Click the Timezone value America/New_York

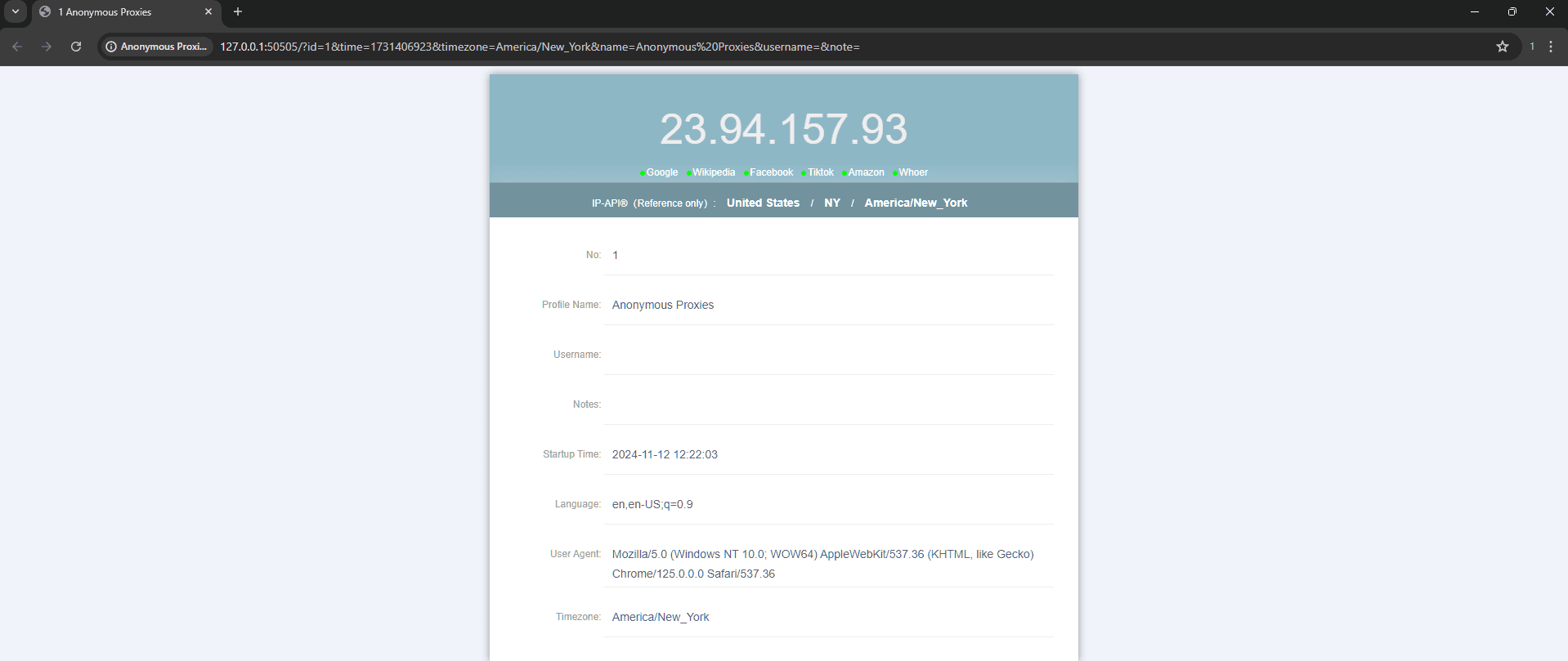point(661,617)
